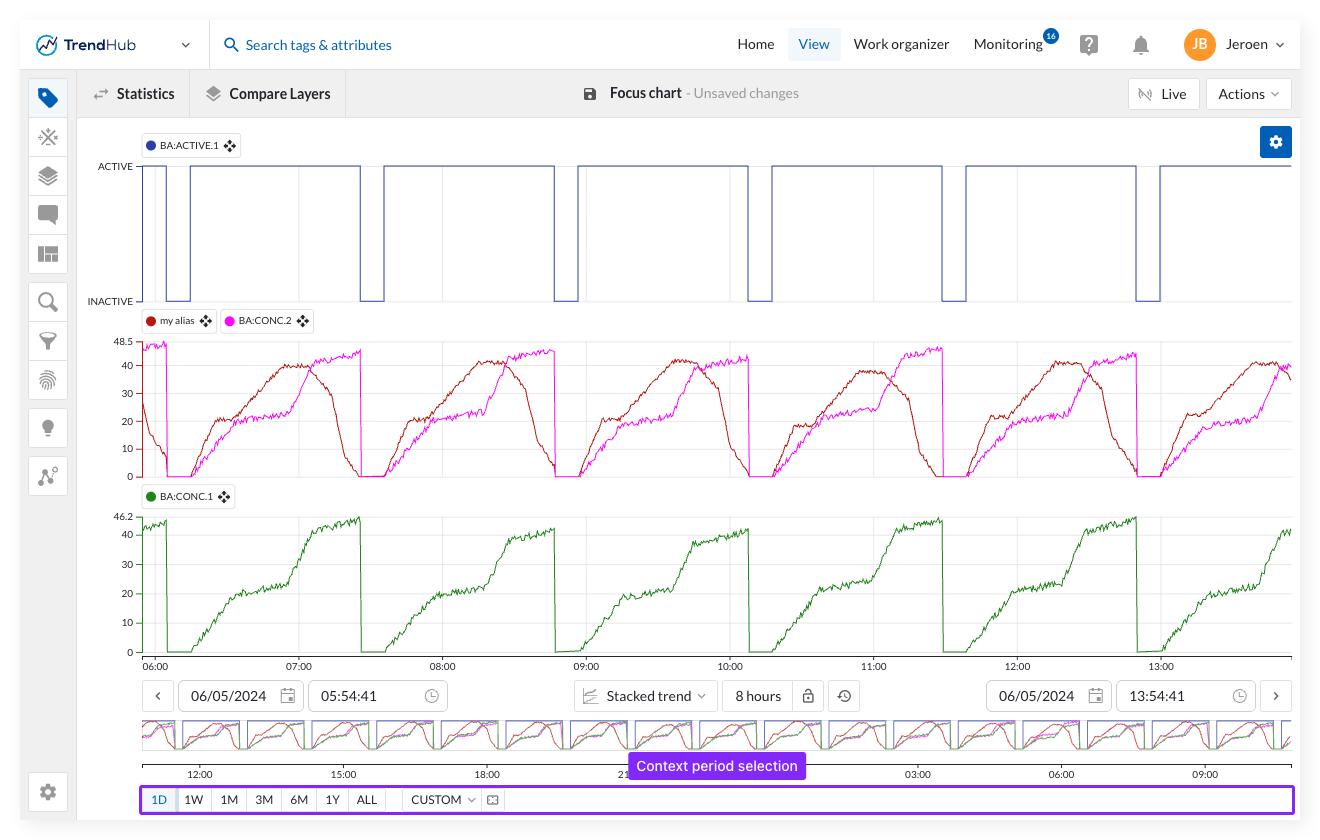Image resolution: width=1320 pixels, height=840 pixels.
Task: Open the CUSTOM period dropdown
Action: (x=442, y=800)
